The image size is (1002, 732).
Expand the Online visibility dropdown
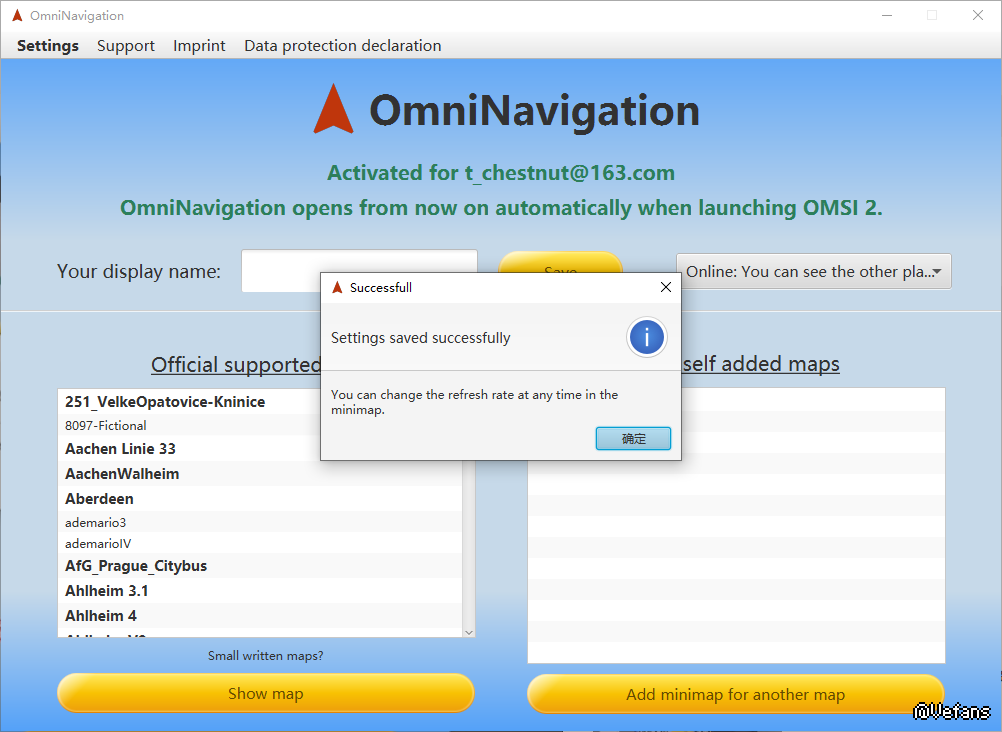813,271
